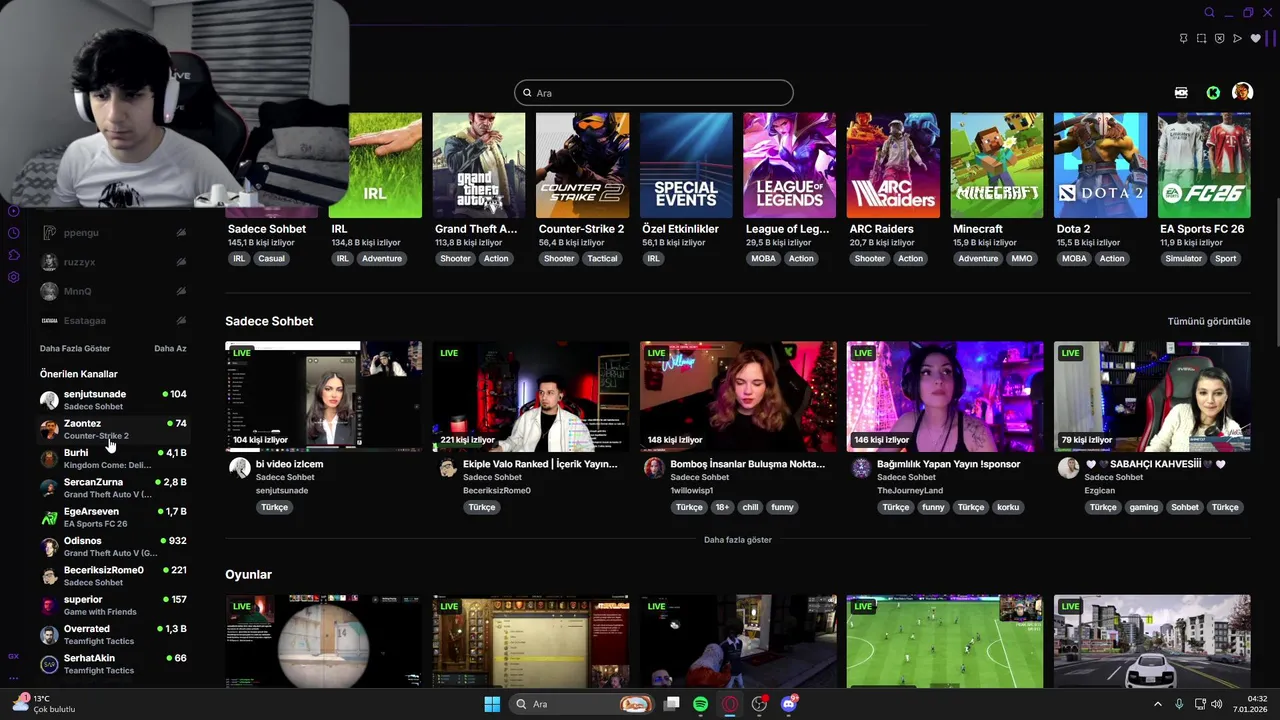Select the EA Sports FC 26 category card
Viewport: 1280px width, 720px height.
(x=1204, y=165)
